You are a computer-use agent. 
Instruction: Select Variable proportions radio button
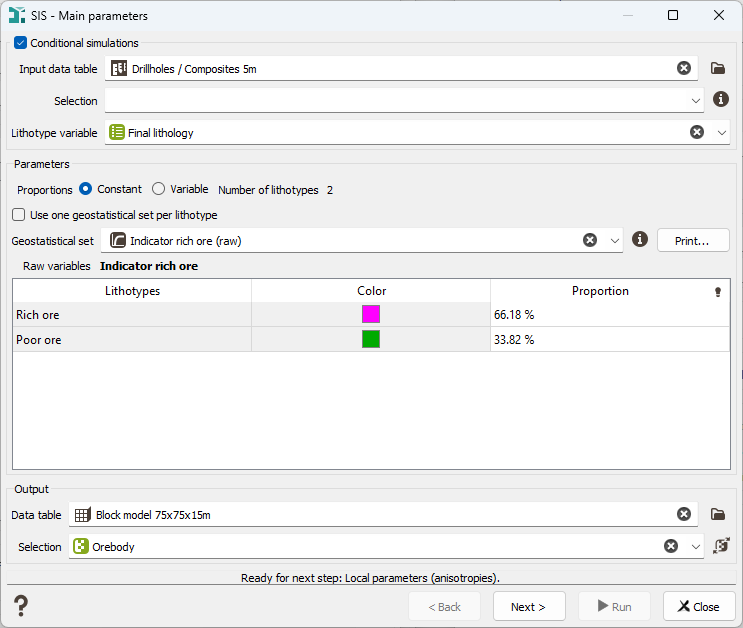click(159, 189)
